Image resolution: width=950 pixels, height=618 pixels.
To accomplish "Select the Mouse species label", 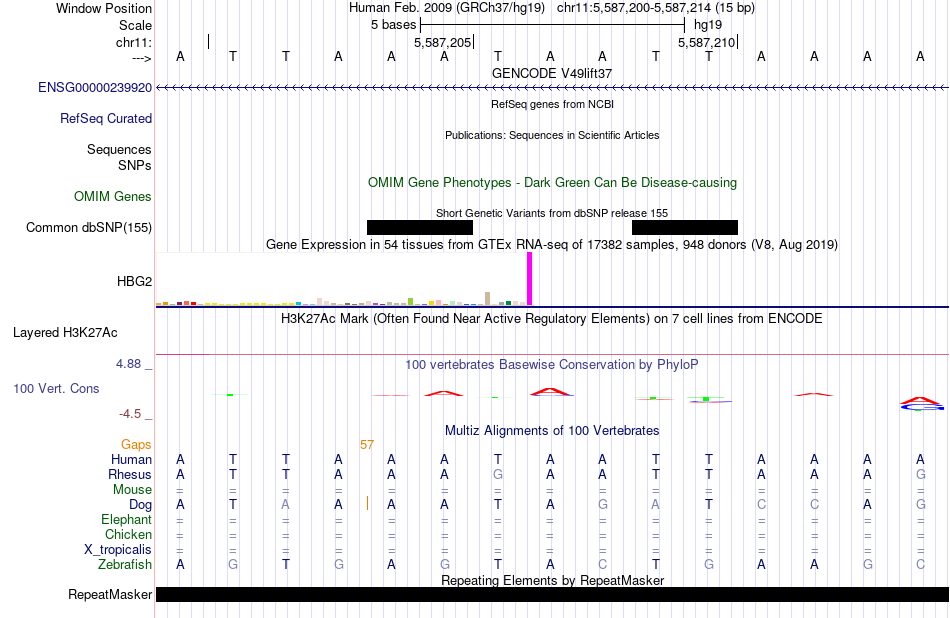I will coord(132,489).
